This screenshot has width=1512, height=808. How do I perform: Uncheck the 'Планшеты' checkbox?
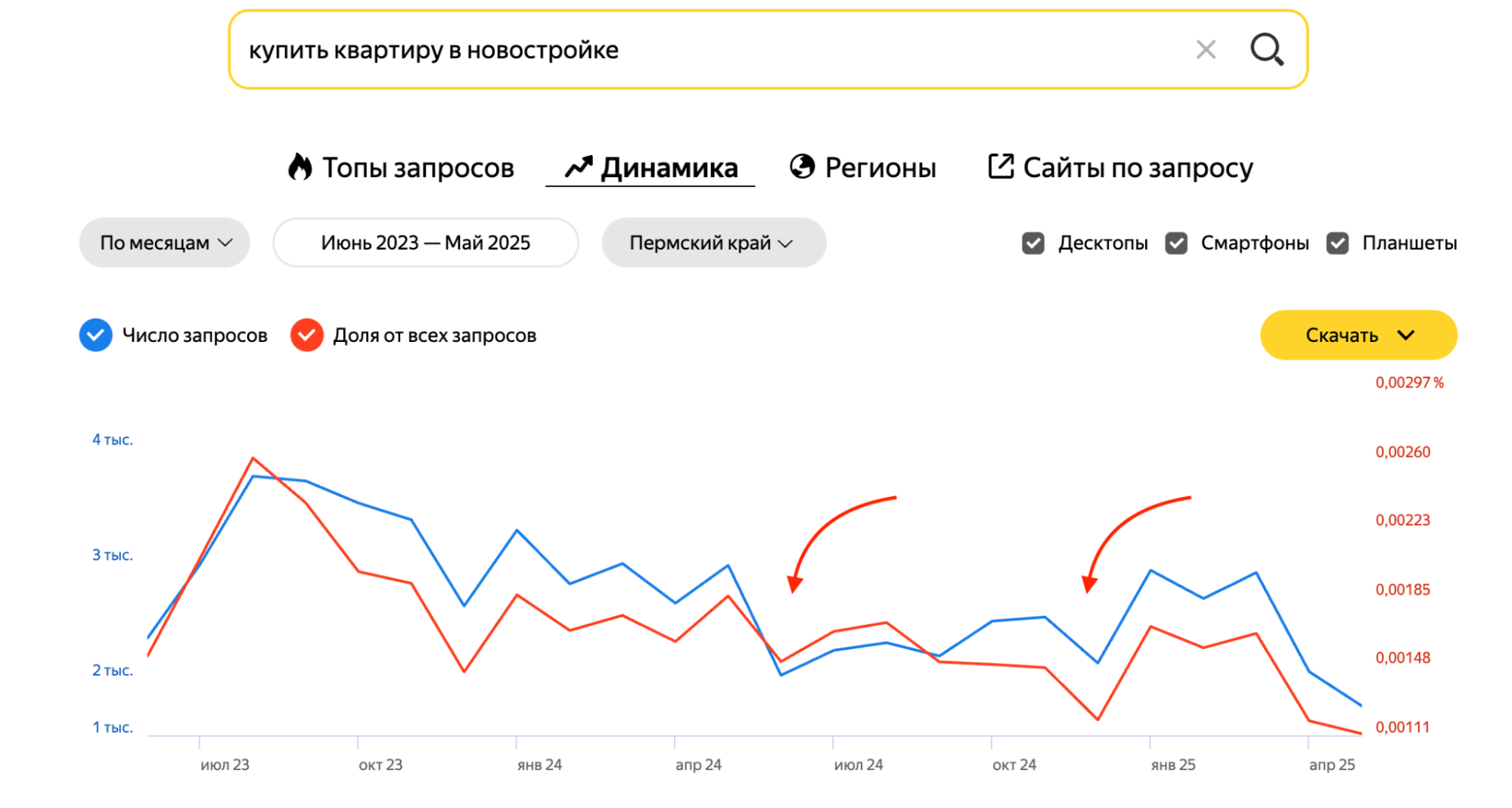[x=1337, y=244]
